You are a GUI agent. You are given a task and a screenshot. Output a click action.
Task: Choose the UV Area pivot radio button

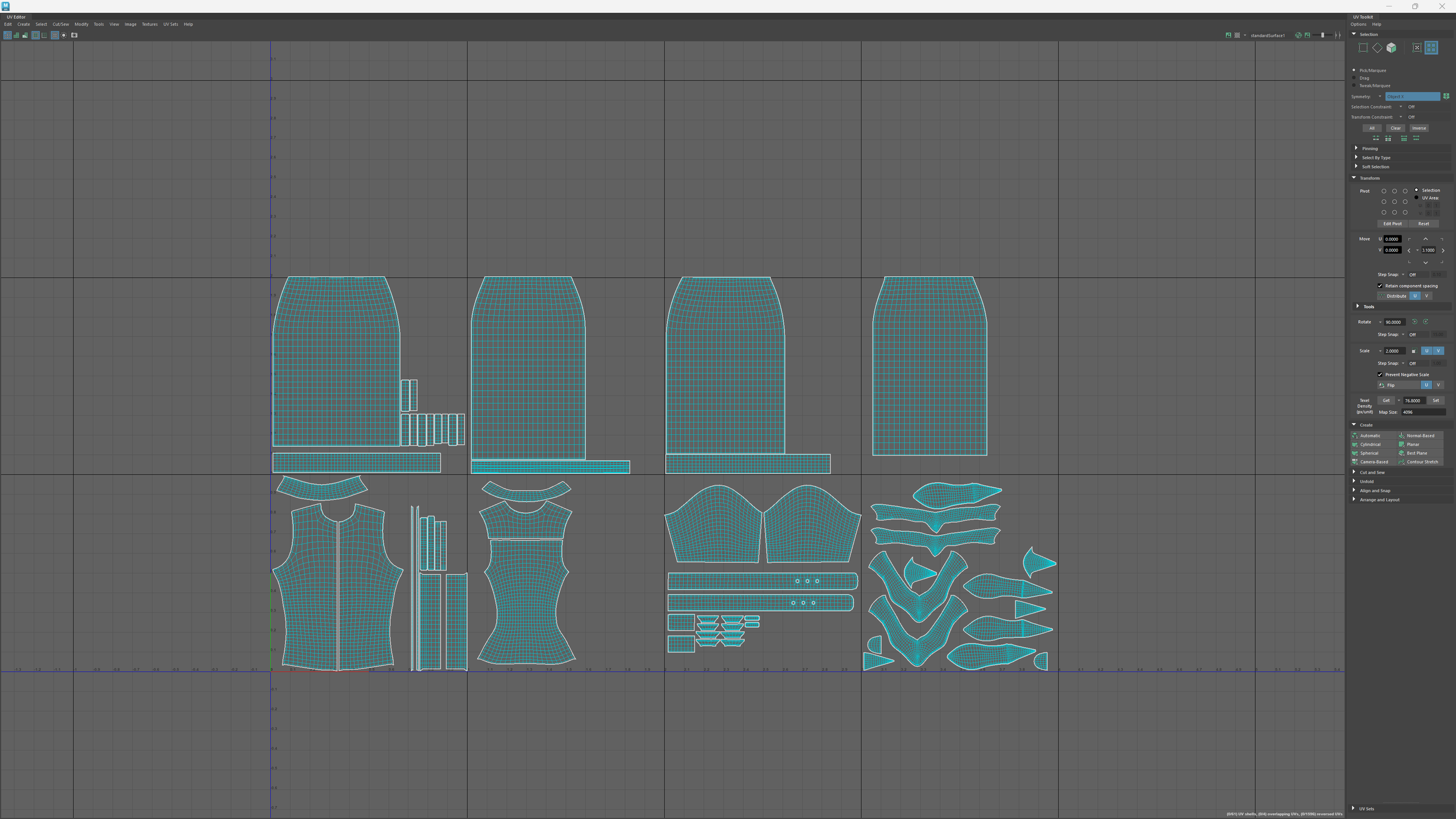coord(1416,197)
